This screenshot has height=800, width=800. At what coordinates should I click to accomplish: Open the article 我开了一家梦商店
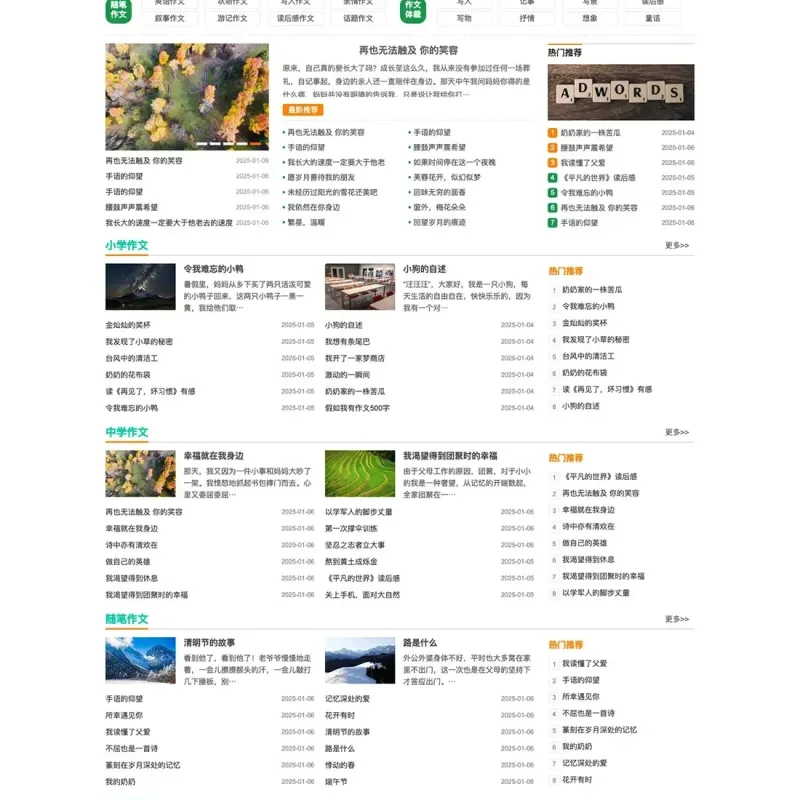355,358
